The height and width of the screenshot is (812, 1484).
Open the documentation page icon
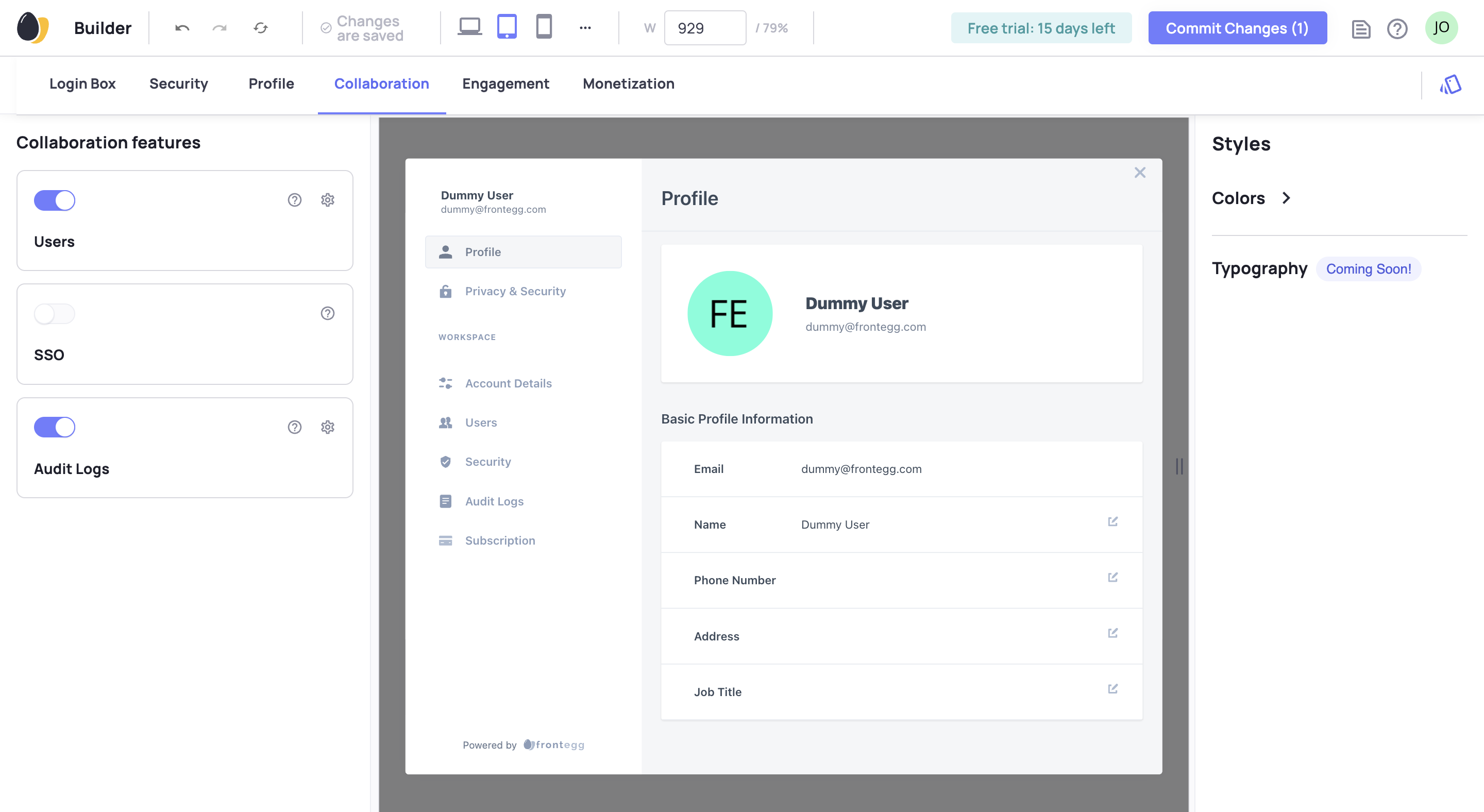[1361, 28]
